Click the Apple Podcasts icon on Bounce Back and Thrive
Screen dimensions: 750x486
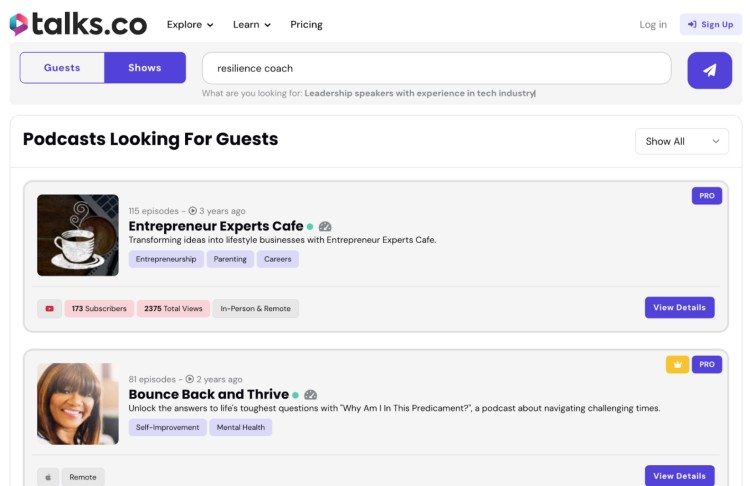pos(48,477)
